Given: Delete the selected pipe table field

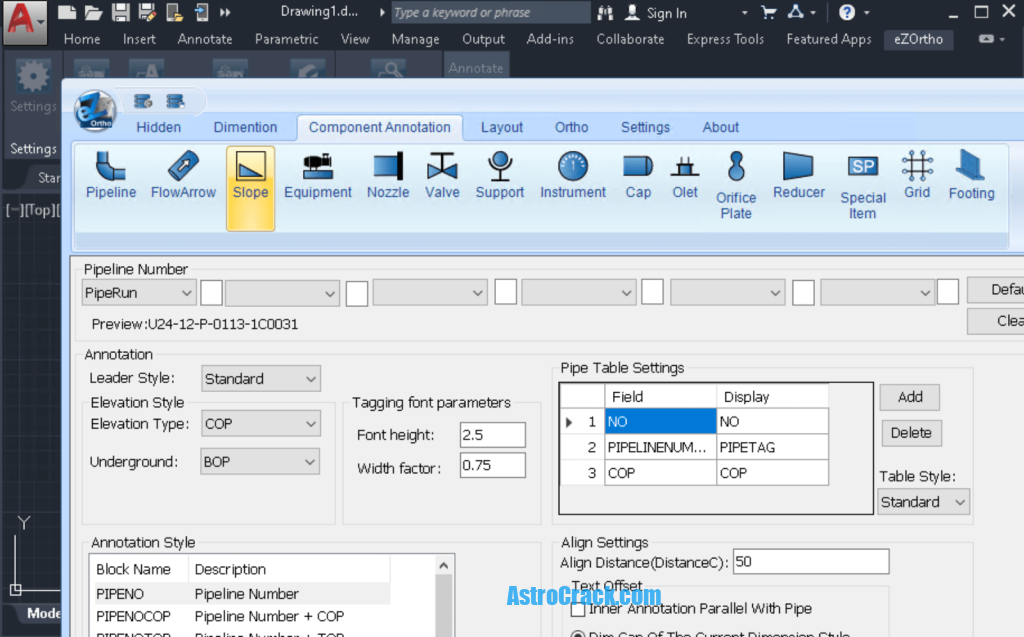Looking at the screenshot, I should click(911, 433).
